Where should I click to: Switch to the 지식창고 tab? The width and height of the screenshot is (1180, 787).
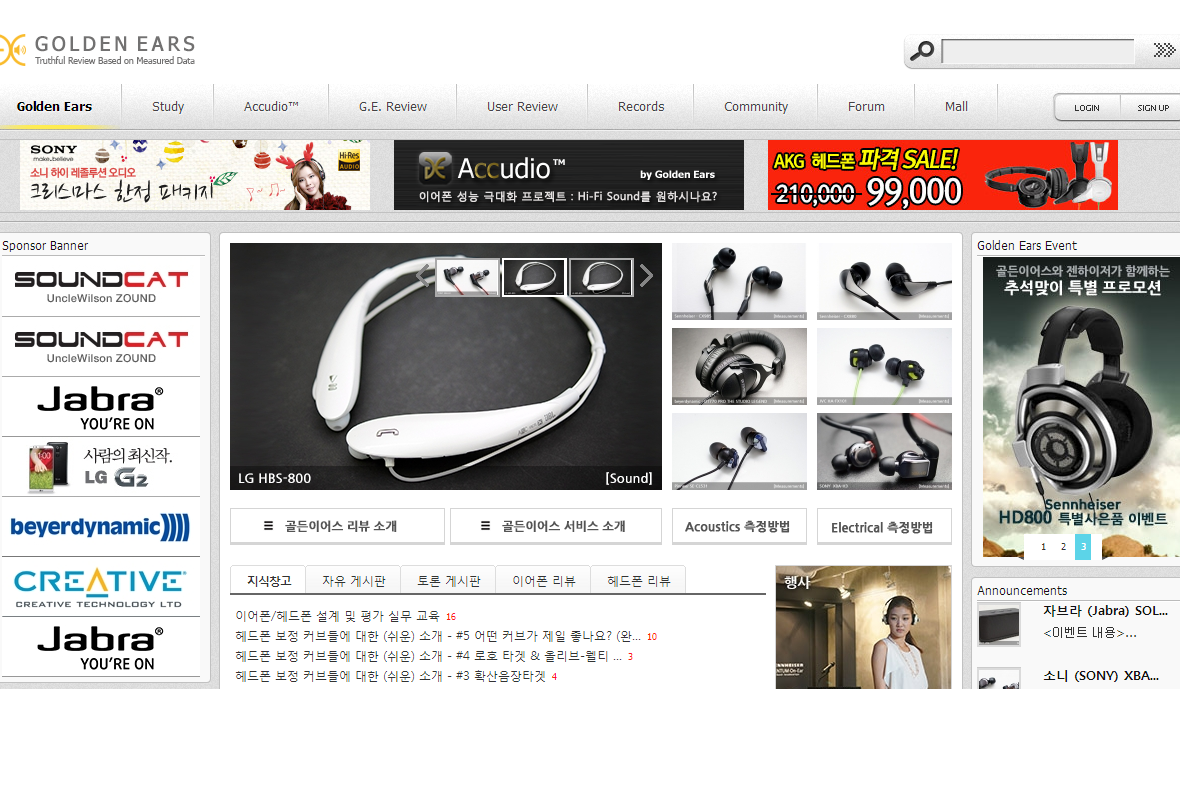pos(269,581)
